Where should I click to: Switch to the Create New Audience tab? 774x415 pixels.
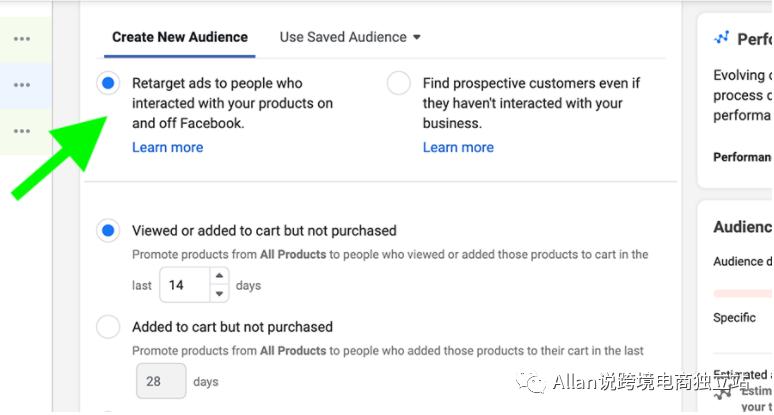[180, 37]
